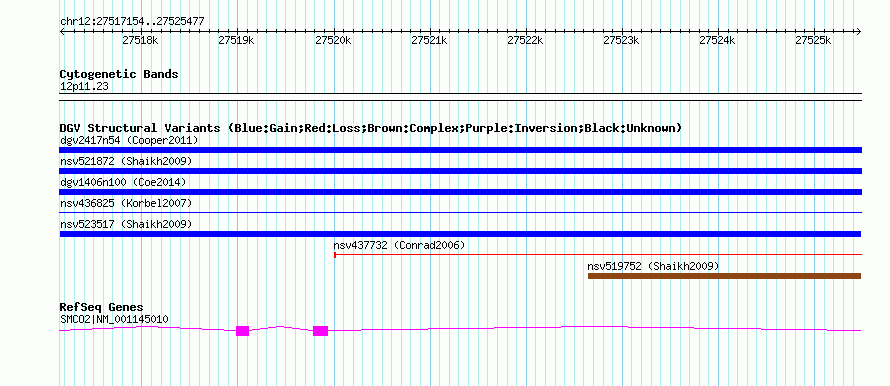Click the 27521k ruler mark

tap(429, 40)
